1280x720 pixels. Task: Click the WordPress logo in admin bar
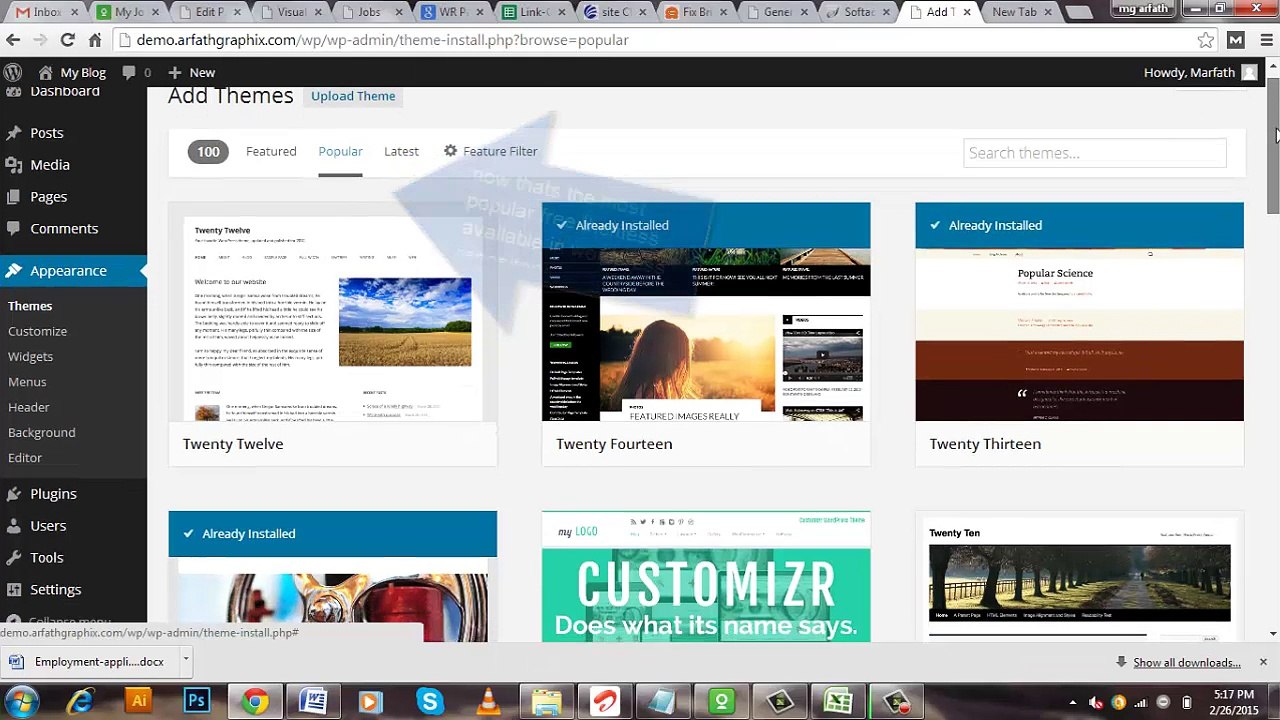tap(12, 72)
